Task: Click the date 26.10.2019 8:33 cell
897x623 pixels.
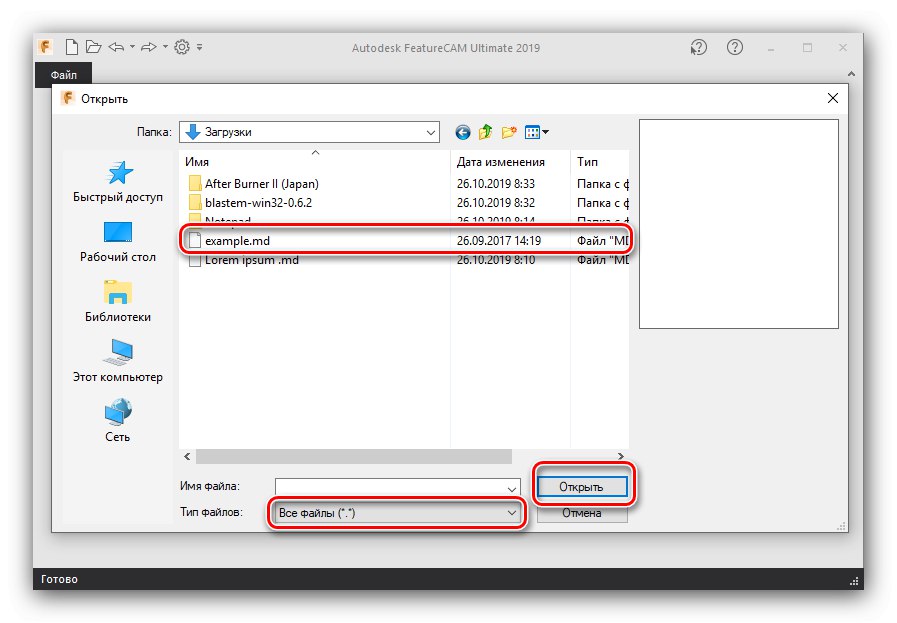Action: click(x=495, y=184)
